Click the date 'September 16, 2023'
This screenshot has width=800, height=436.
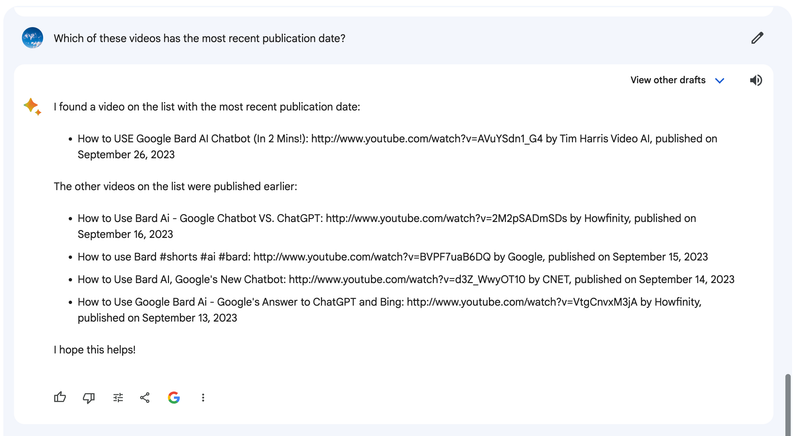126,234
